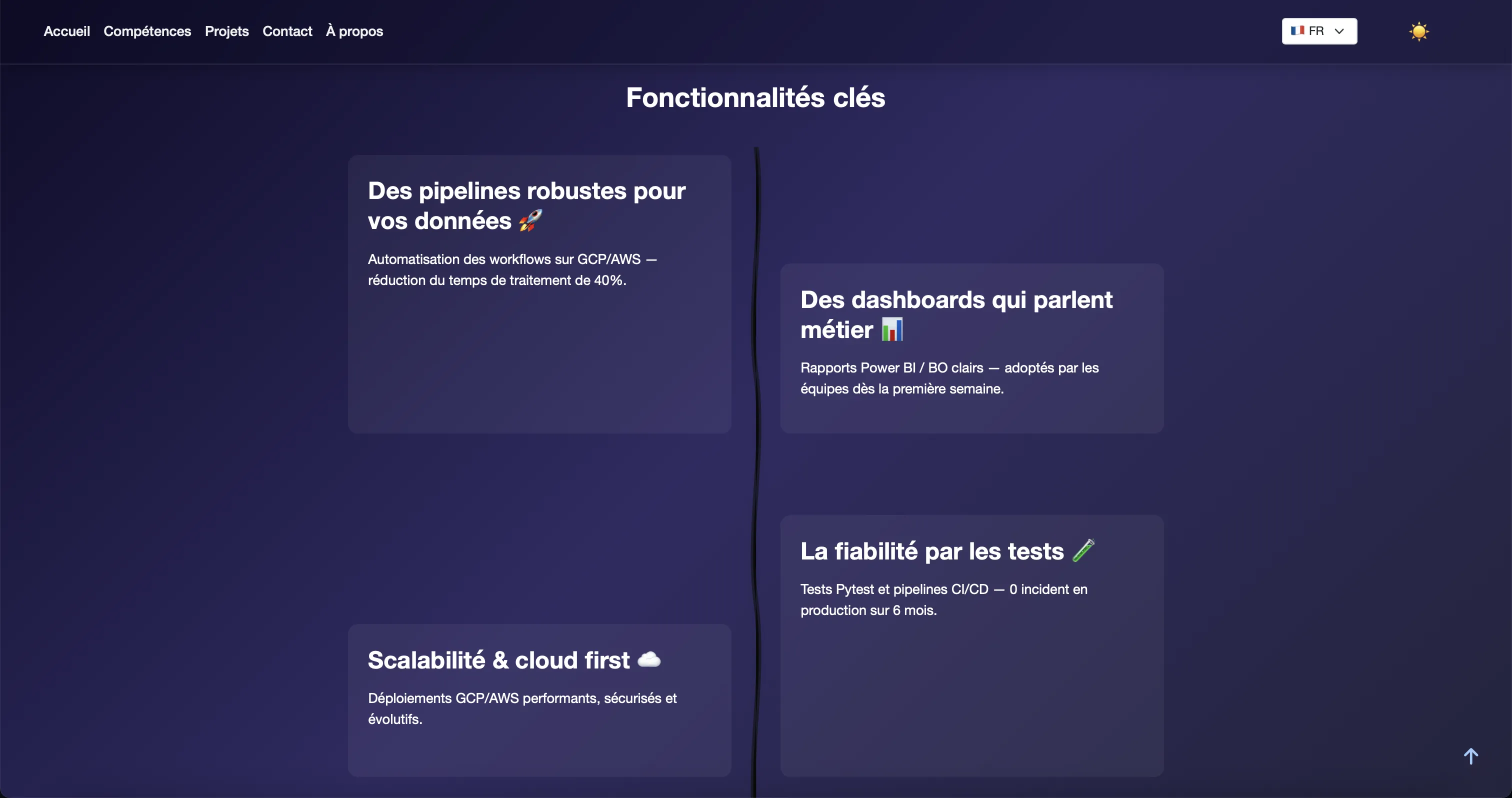
Task: Click the vertical timeline center line
Action: [756, 469]
